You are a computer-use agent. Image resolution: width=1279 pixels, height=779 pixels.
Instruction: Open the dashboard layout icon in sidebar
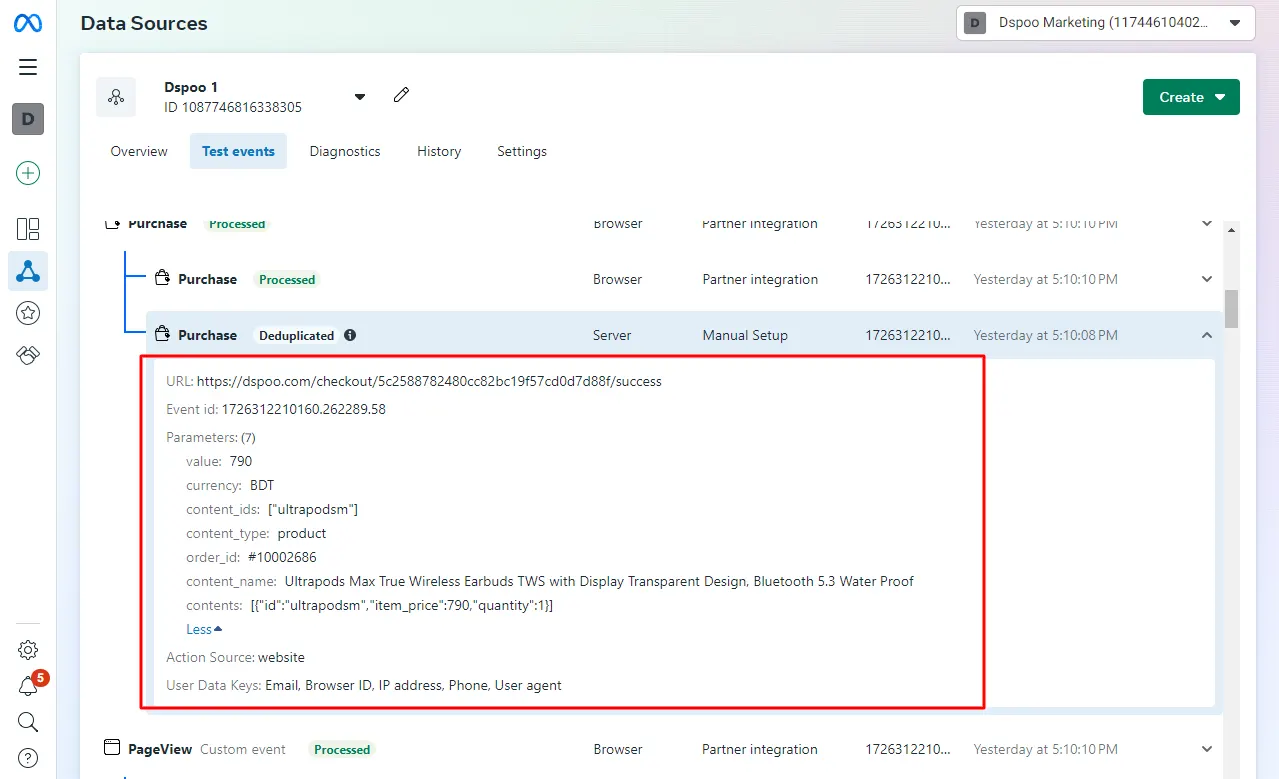[x=28, y=228]
